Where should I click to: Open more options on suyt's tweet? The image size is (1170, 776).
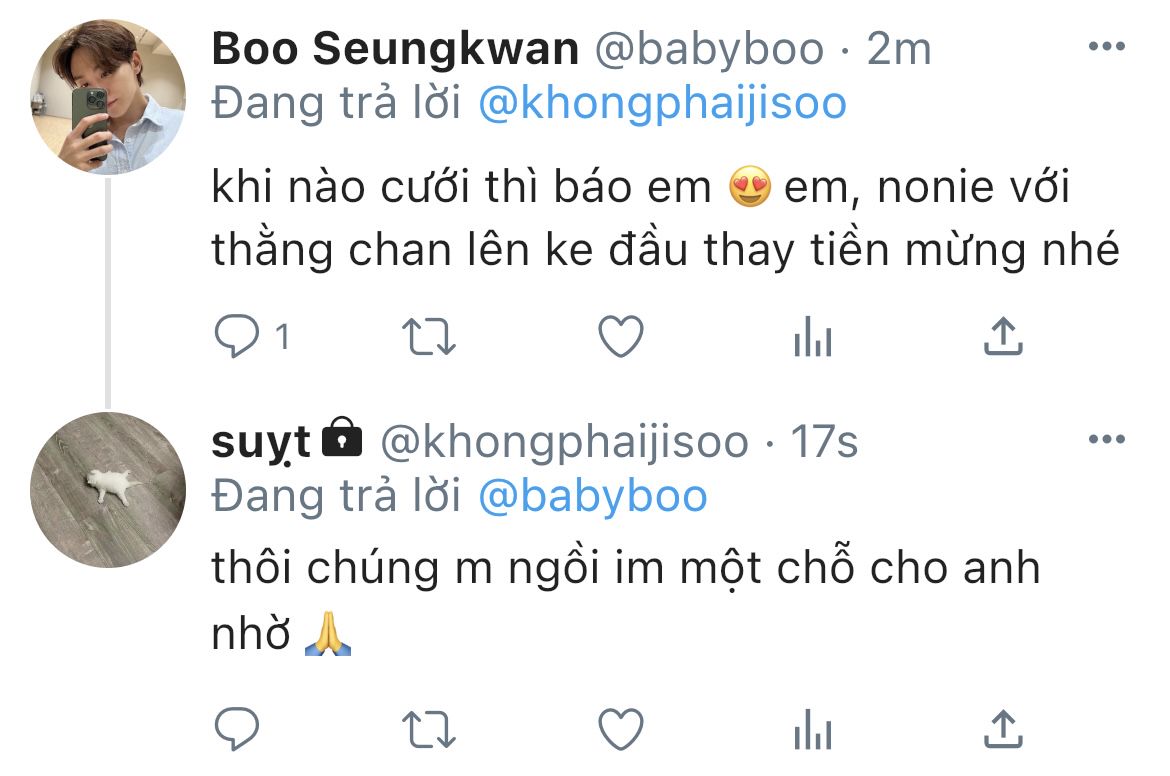tap(1107, 439)
